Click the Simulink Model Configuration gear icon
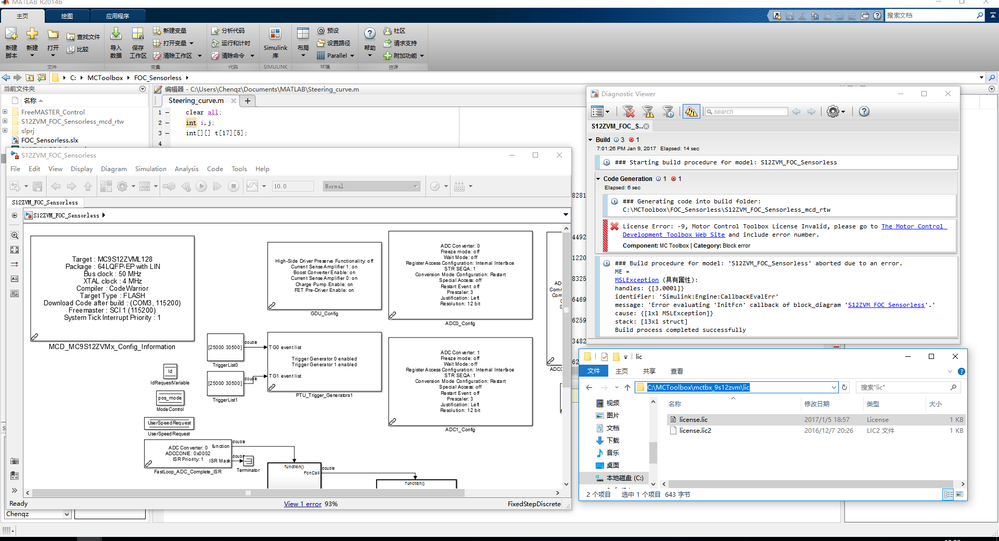This screenshot has width=999, height=541. point(122,186)
